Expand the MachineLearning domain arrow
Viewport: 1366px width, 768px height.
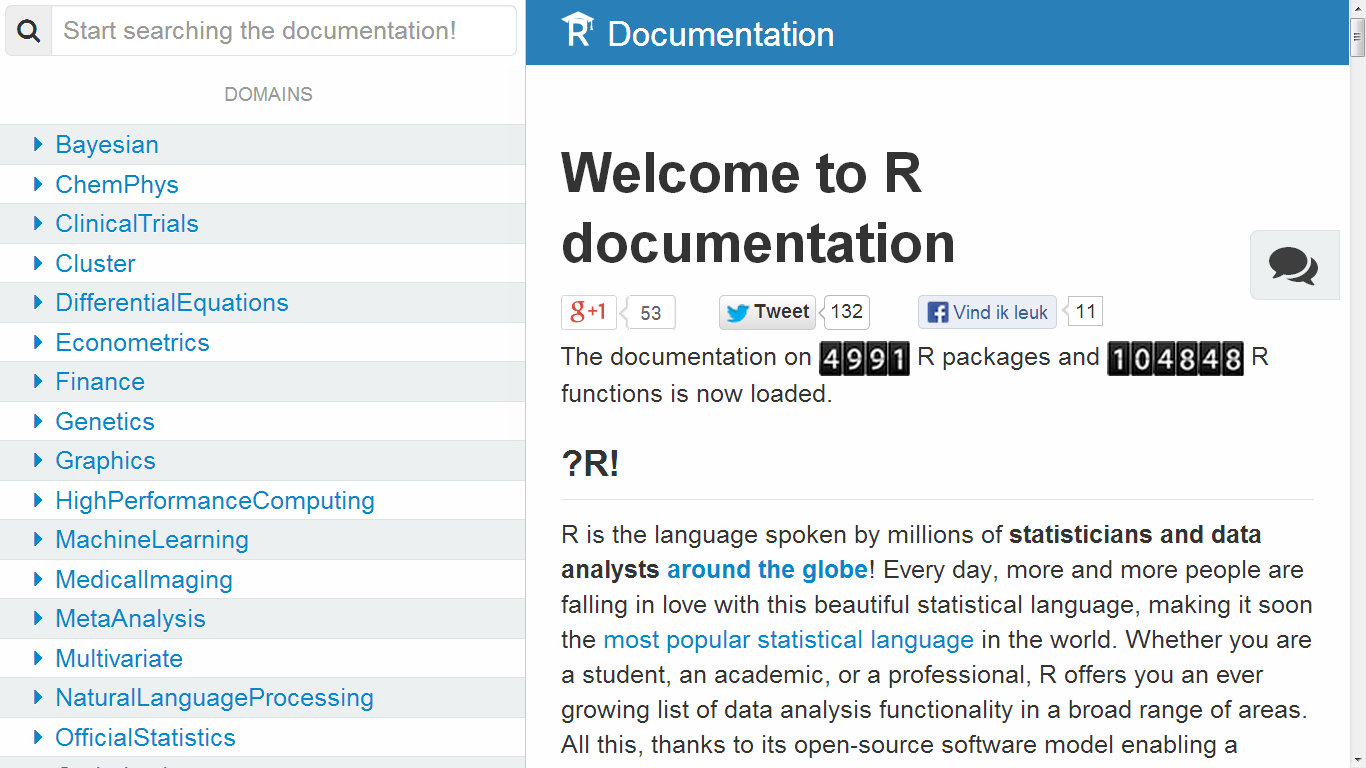coord(38,539)
